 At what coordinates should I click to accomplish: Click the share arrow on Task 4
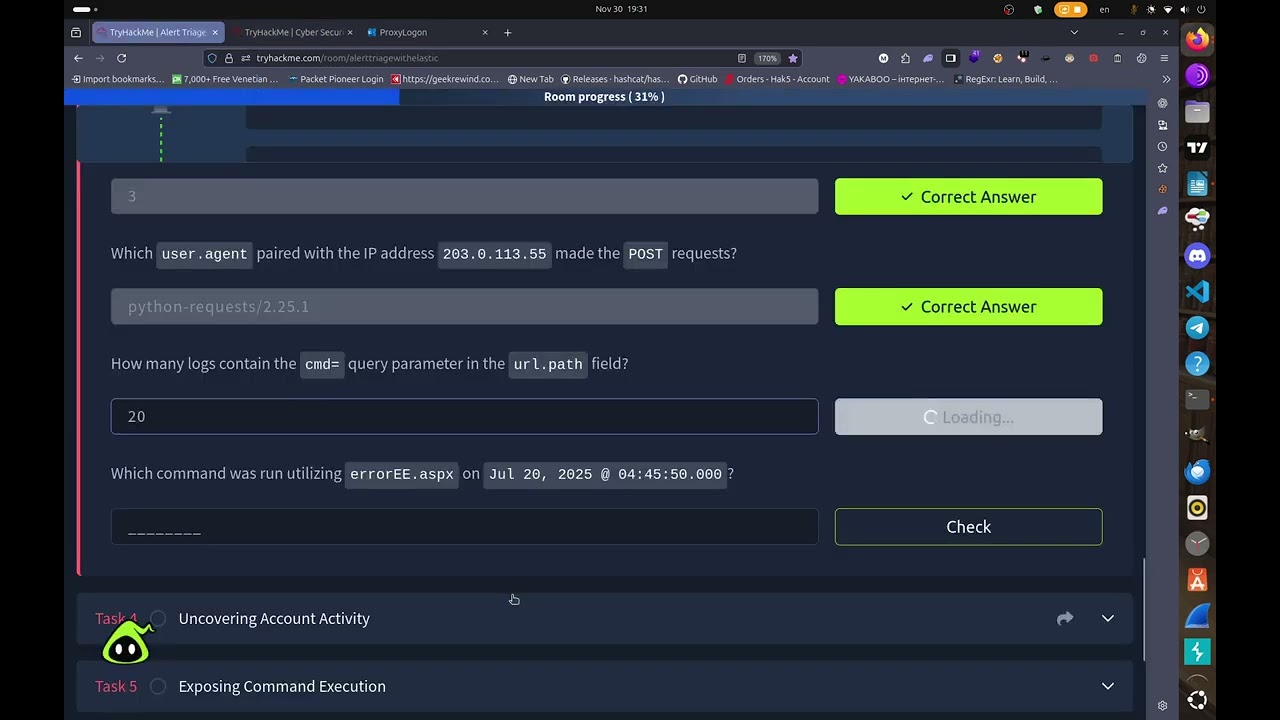click(1065, 618)
